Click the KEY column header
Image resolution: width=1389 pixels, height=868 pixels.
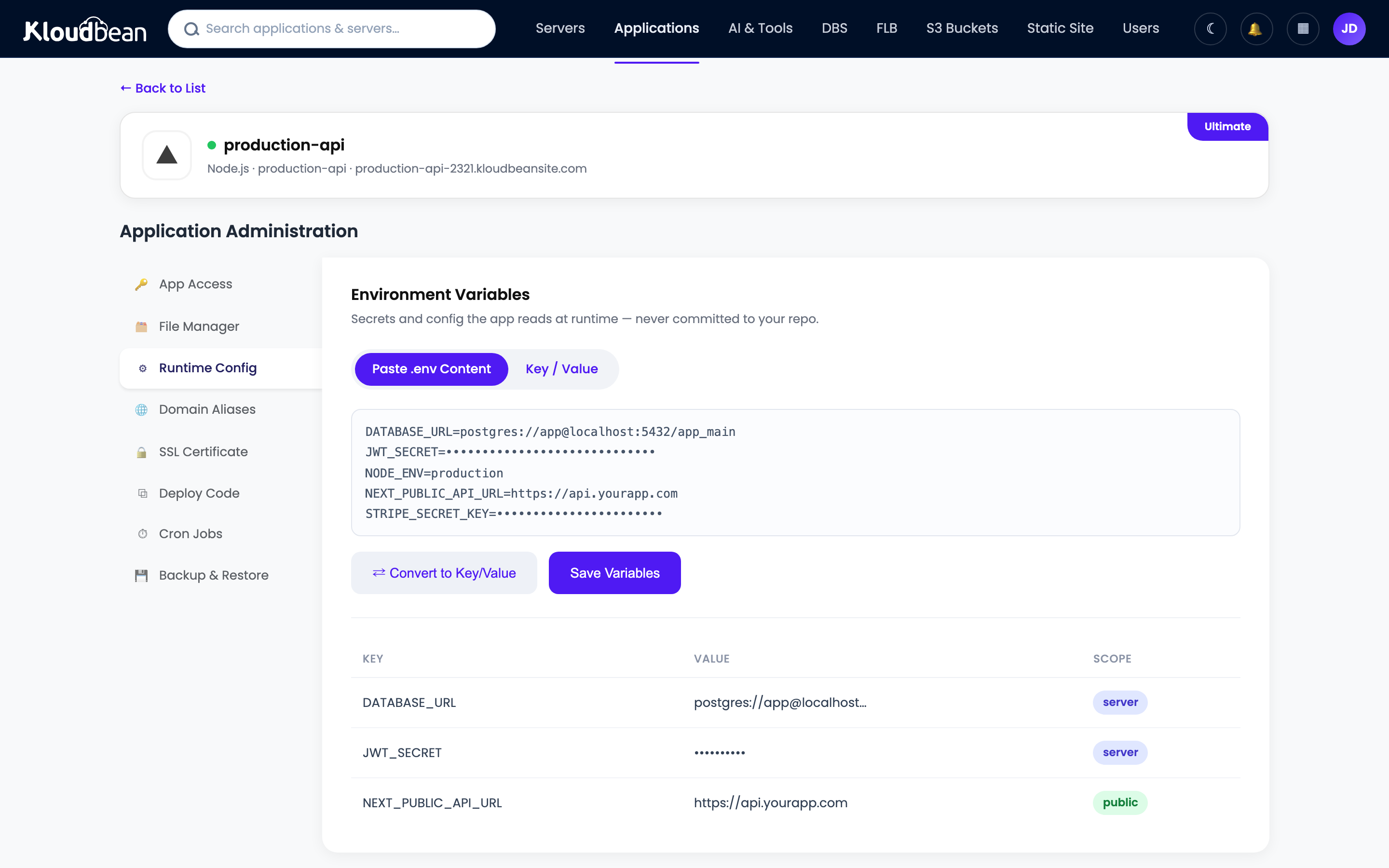tap(372, 659)
